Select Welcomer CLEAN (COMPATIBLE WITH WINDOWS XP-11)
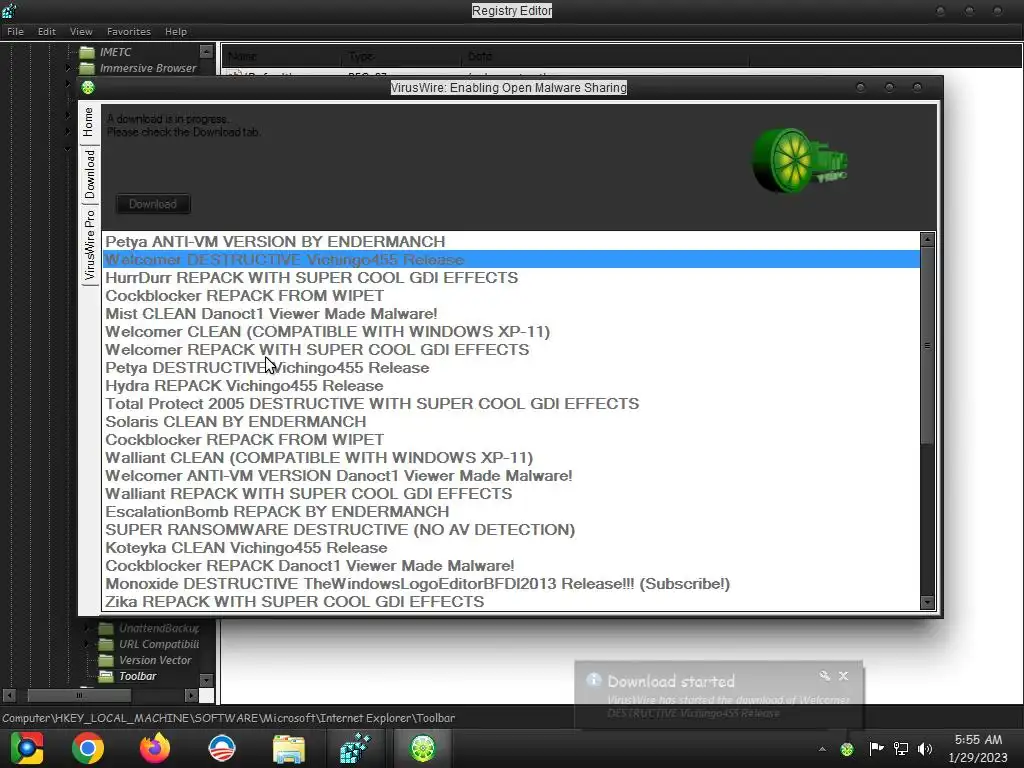Screen dimensions: 1024x768 (511, 332)
